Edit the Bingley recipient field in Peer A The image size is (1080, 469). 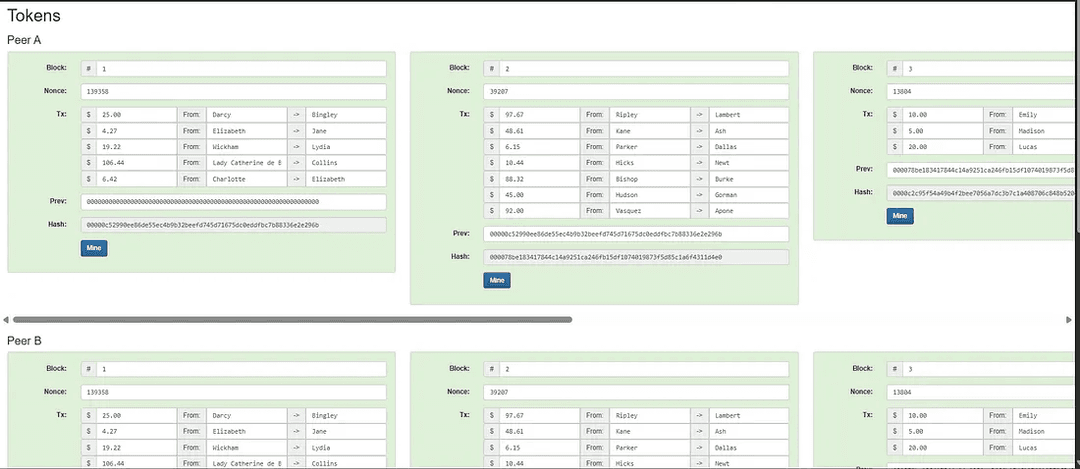[346, 115]
